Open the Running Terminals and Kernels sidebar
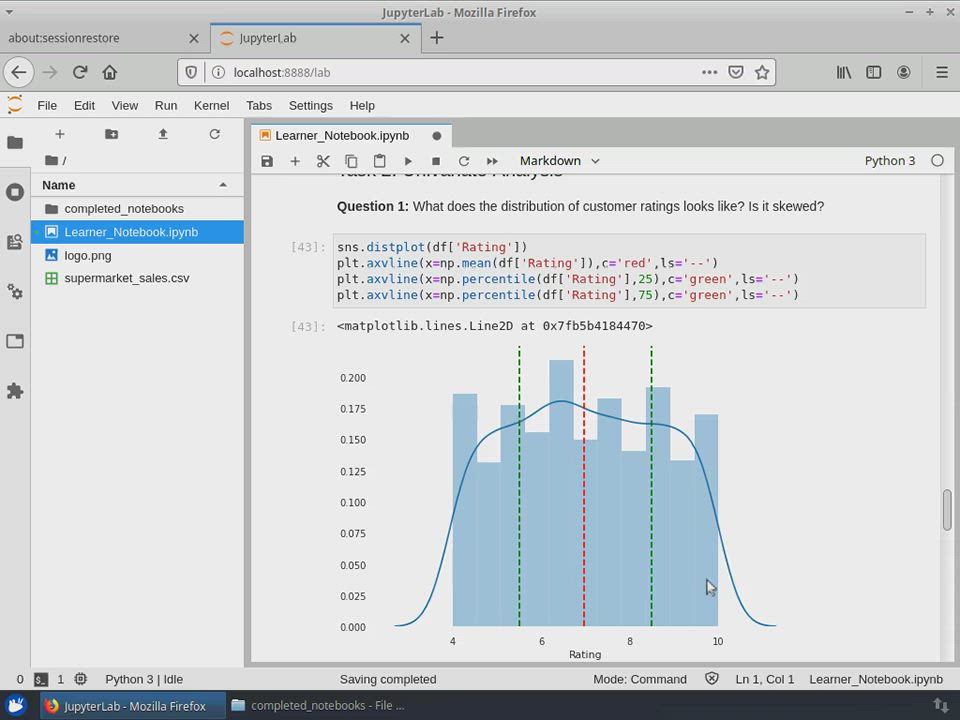Viewport: 960px width, 720px height. [x=15, y=192]
